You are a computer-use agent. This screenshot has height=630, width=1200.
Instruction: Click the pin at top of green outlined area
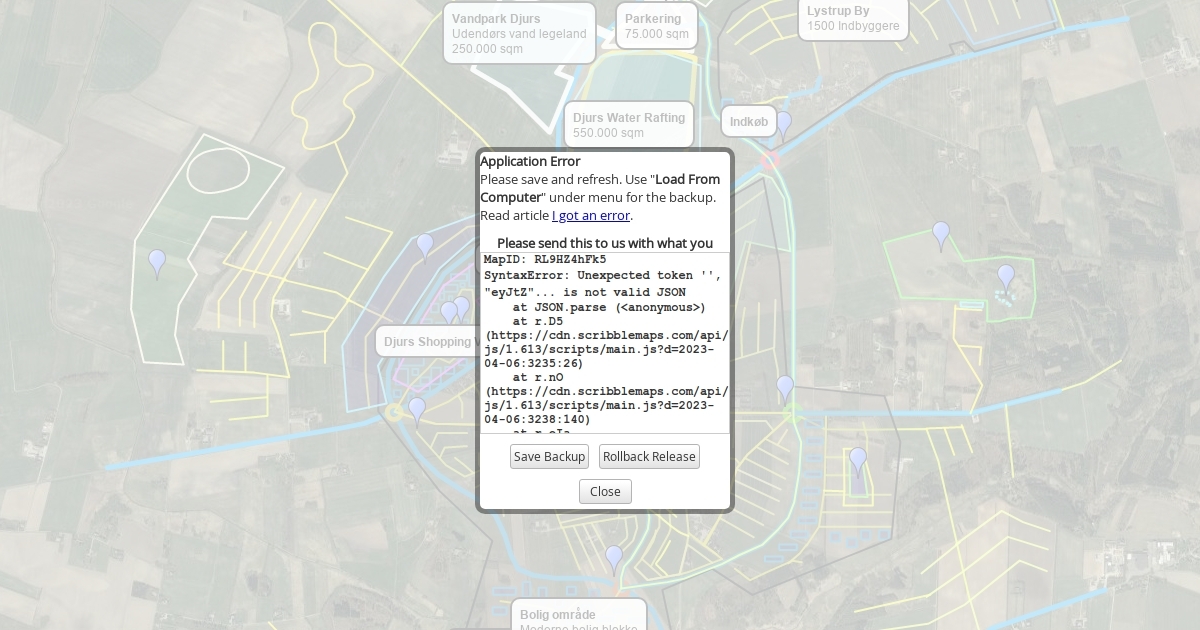(x=941, y=234)
